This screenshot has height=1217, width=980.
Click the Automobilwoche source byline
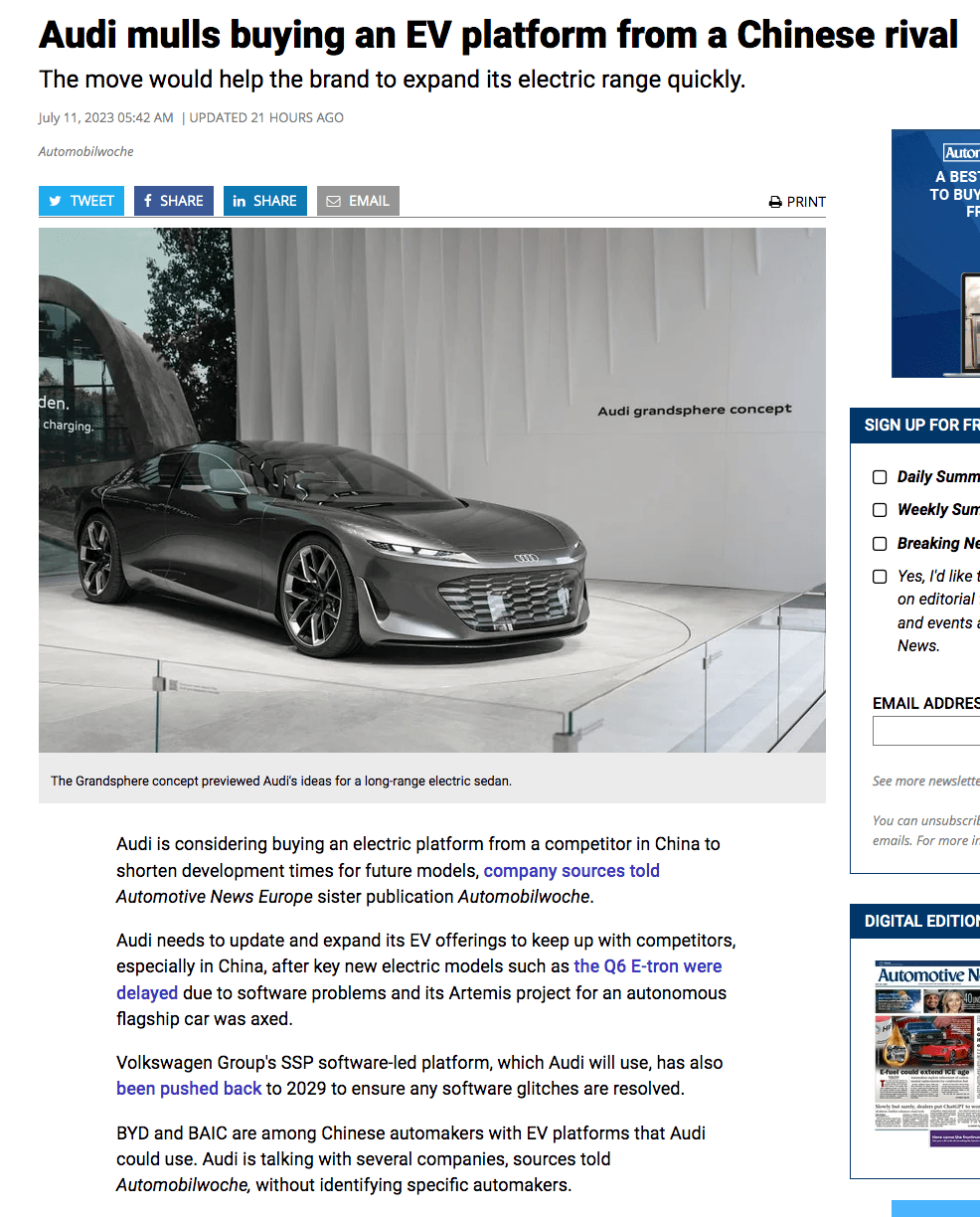coord(85,152)
